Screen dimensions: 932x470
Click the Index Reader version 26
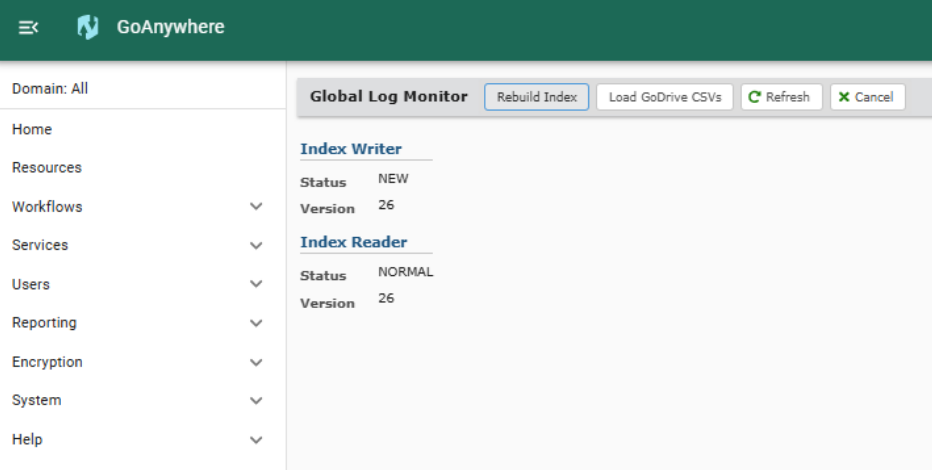pyautogui.click(x=386, y=298)
